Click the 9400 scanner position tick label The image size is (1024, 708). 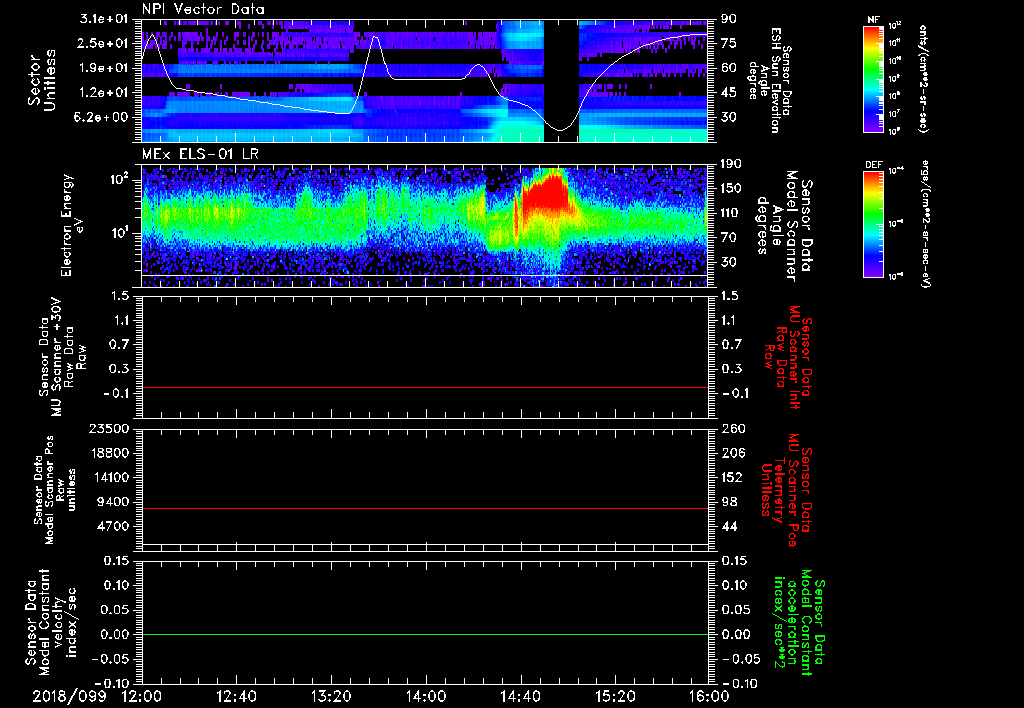[x=114, y=502]
